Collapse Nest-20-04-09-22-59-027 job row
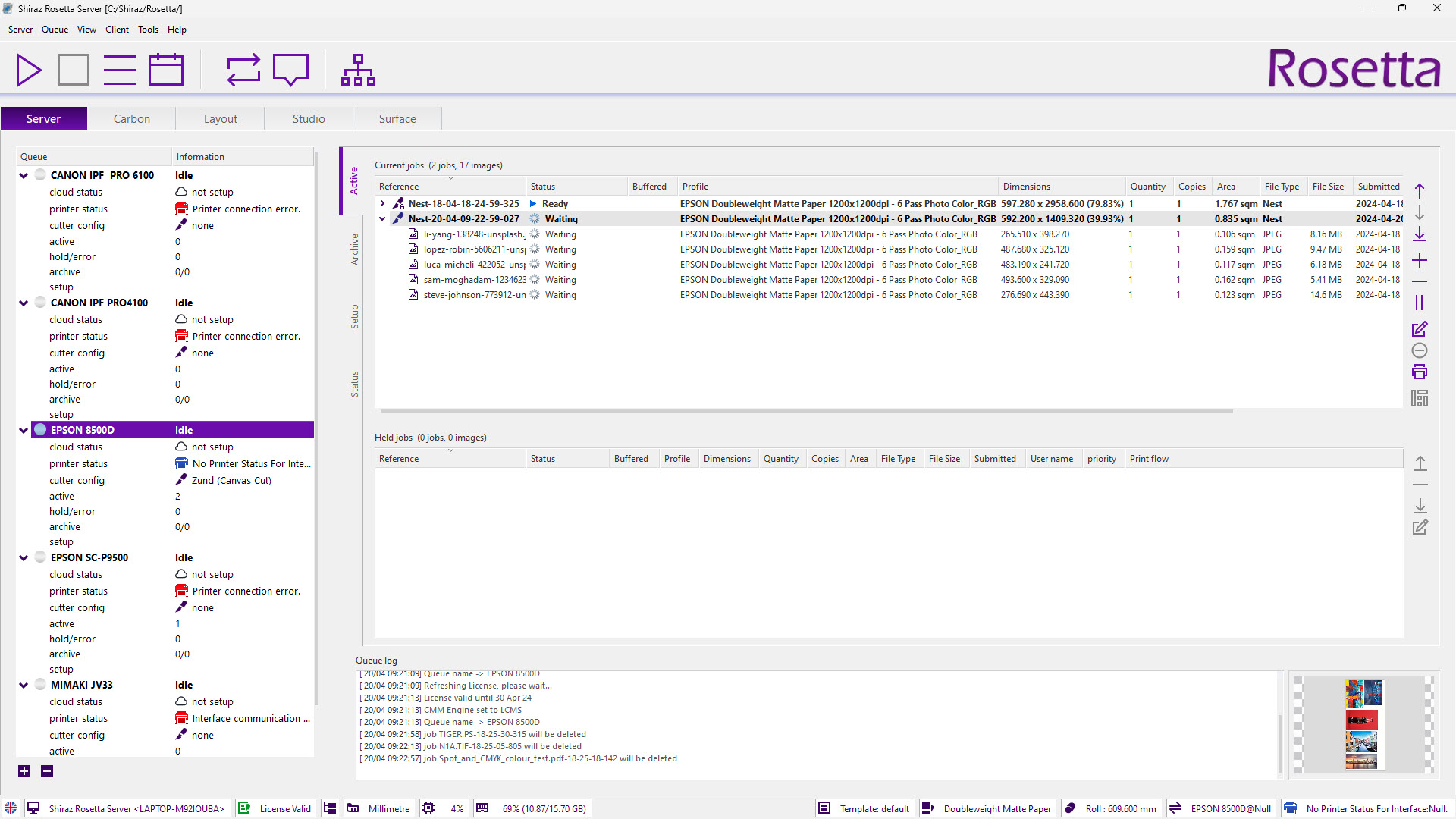1456x819 pixels. pyautogui.click(x=382, y=218)
